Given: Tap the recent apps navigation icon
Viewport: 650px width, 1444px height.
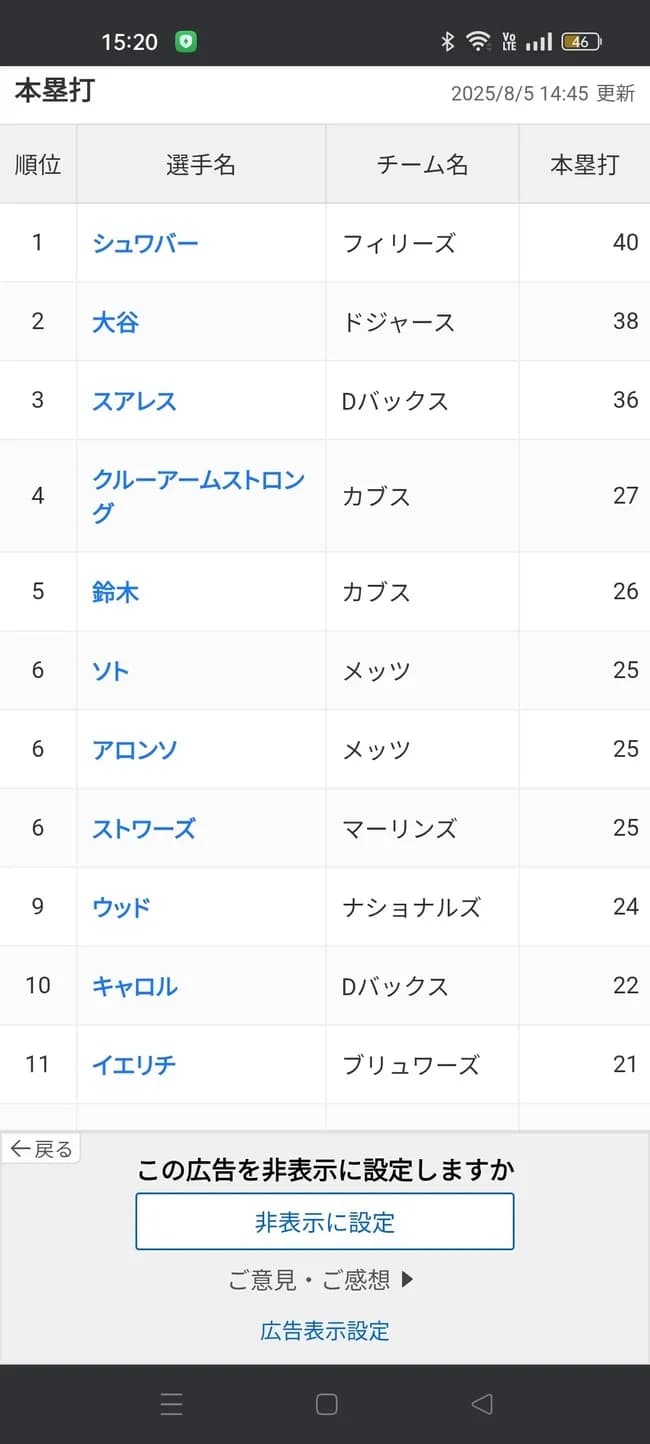Looking at the screenshot, I should point(172,1404).
